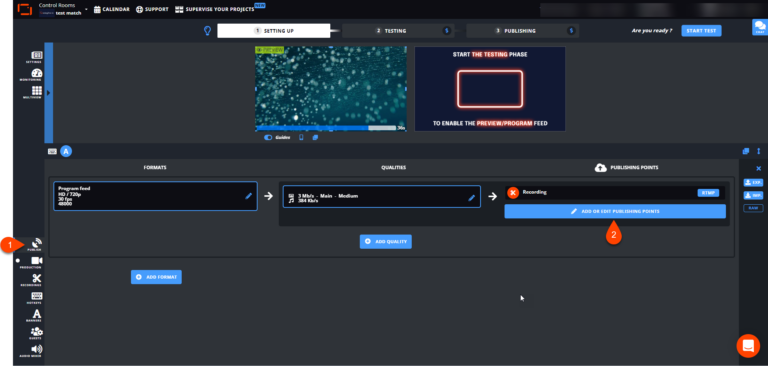Edit the Program feed format pencil

(x=248, y=196)
